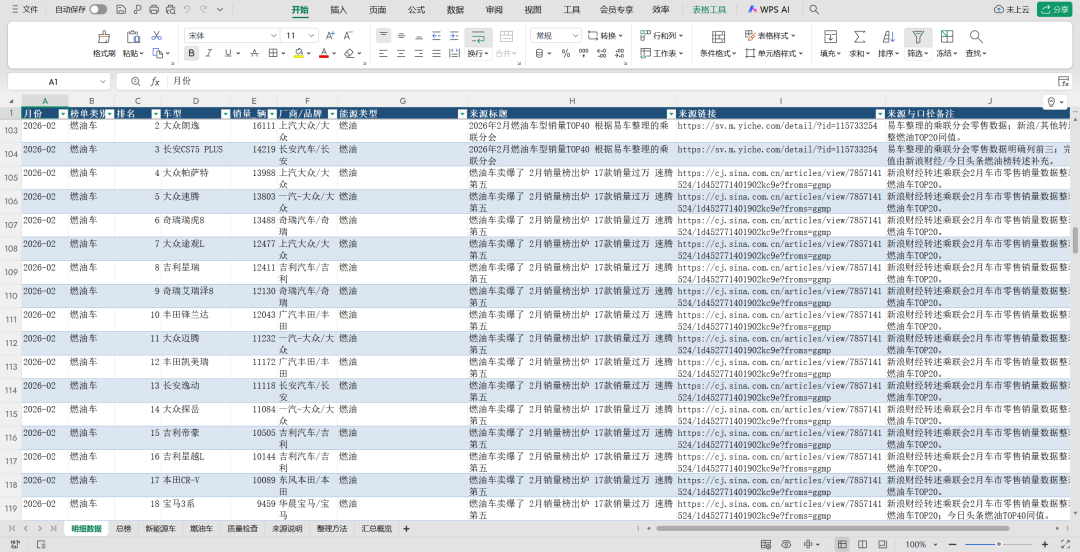Switch to Page Break preview in status bar
1080x552 pixels.
tap(862, 544)
